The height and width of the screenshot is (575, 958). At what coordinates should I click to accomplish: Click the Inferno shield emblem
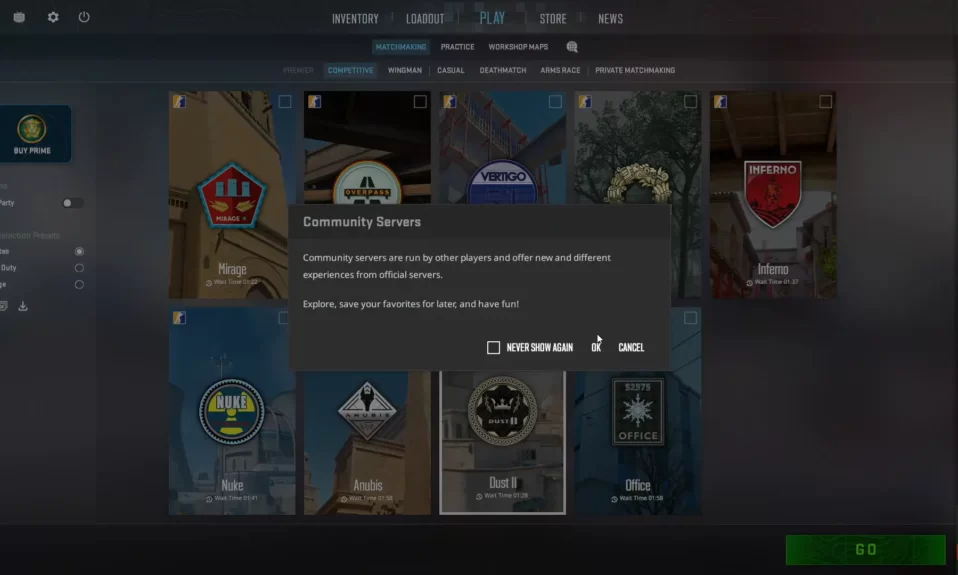click(x=773, y=194)
